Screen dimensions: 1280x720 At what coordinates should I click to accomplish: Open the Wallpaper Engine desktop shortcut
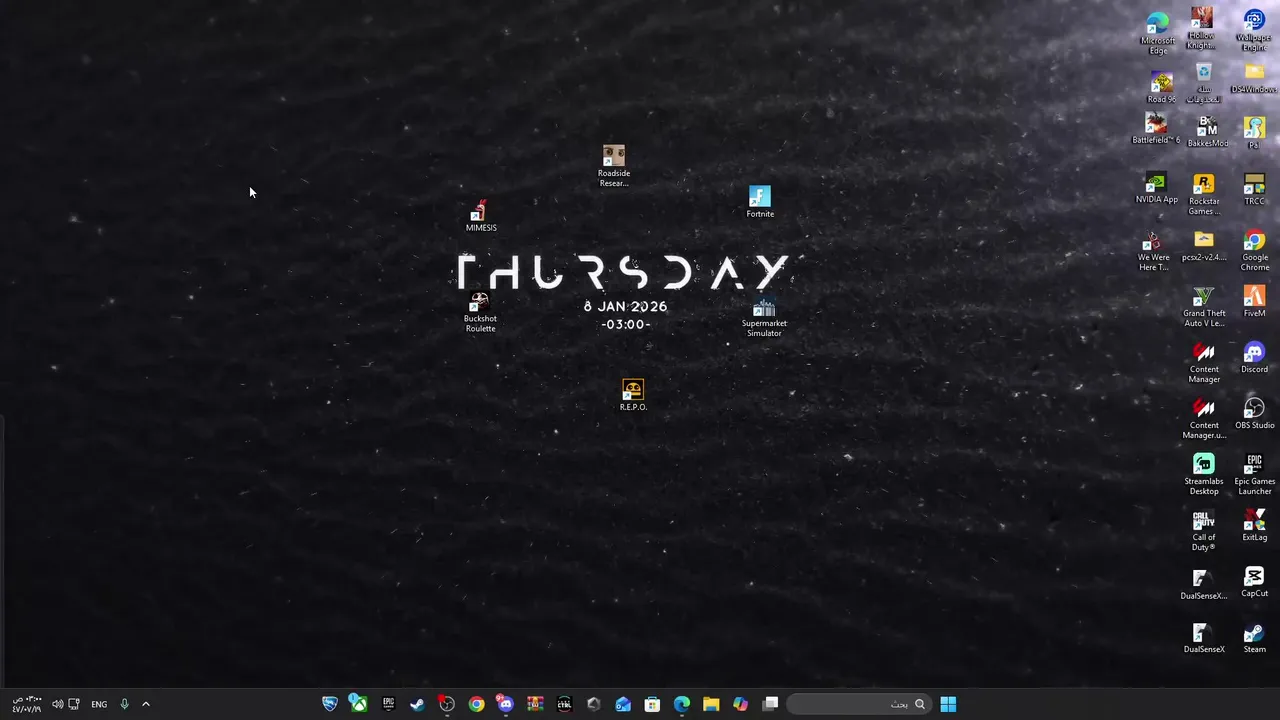pyautogui.click(x=1254, y=30)
